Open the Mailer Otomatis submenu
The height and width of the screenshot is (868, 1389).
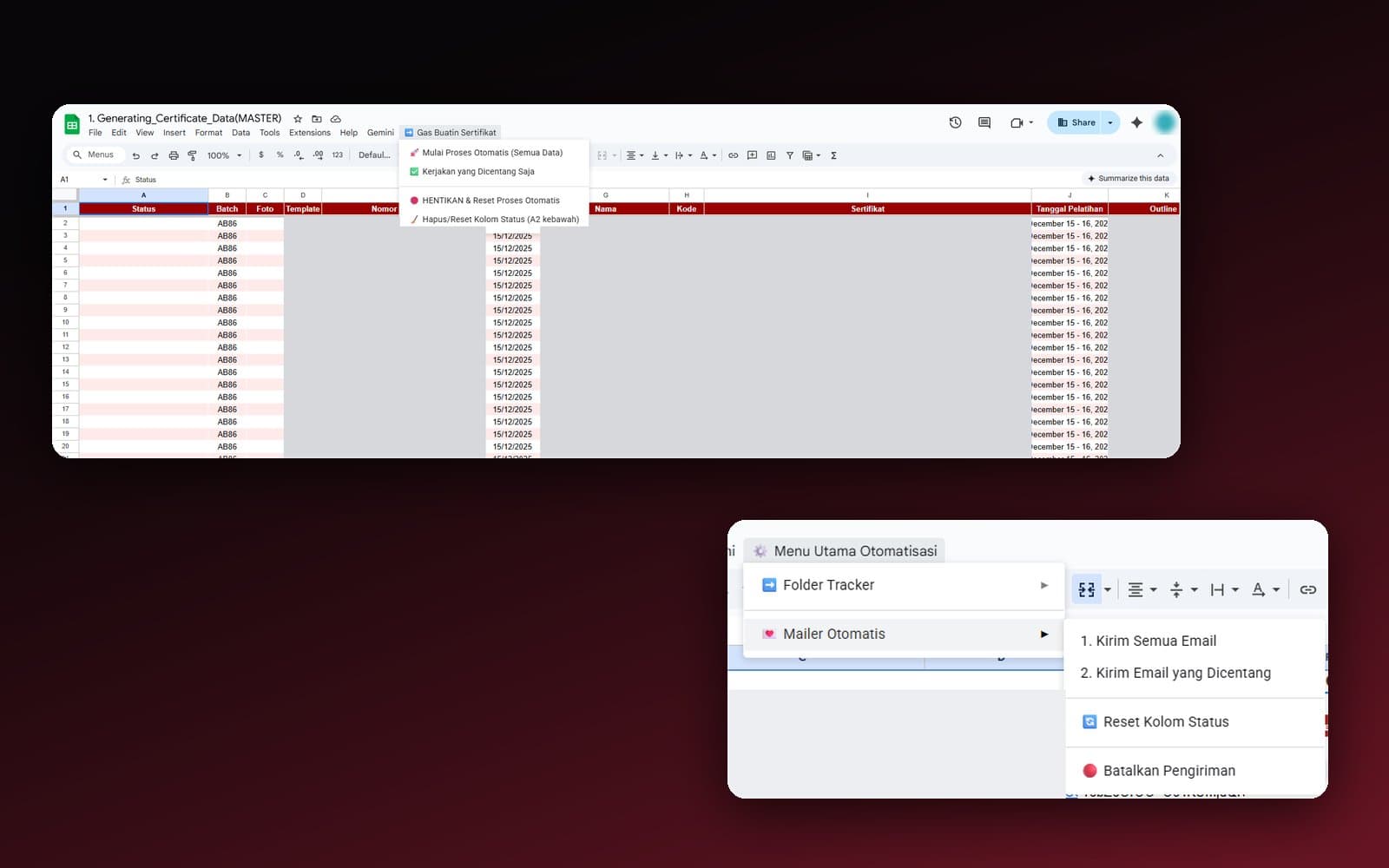pyautogui.click(x=904, y=634)
